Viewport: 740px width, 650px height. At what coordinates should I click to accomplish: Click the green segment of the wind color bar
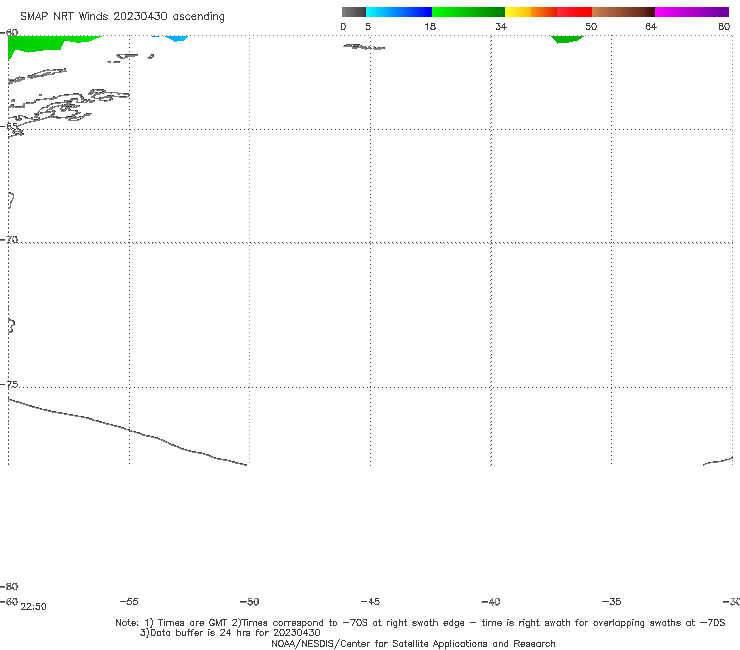point(468,12)
